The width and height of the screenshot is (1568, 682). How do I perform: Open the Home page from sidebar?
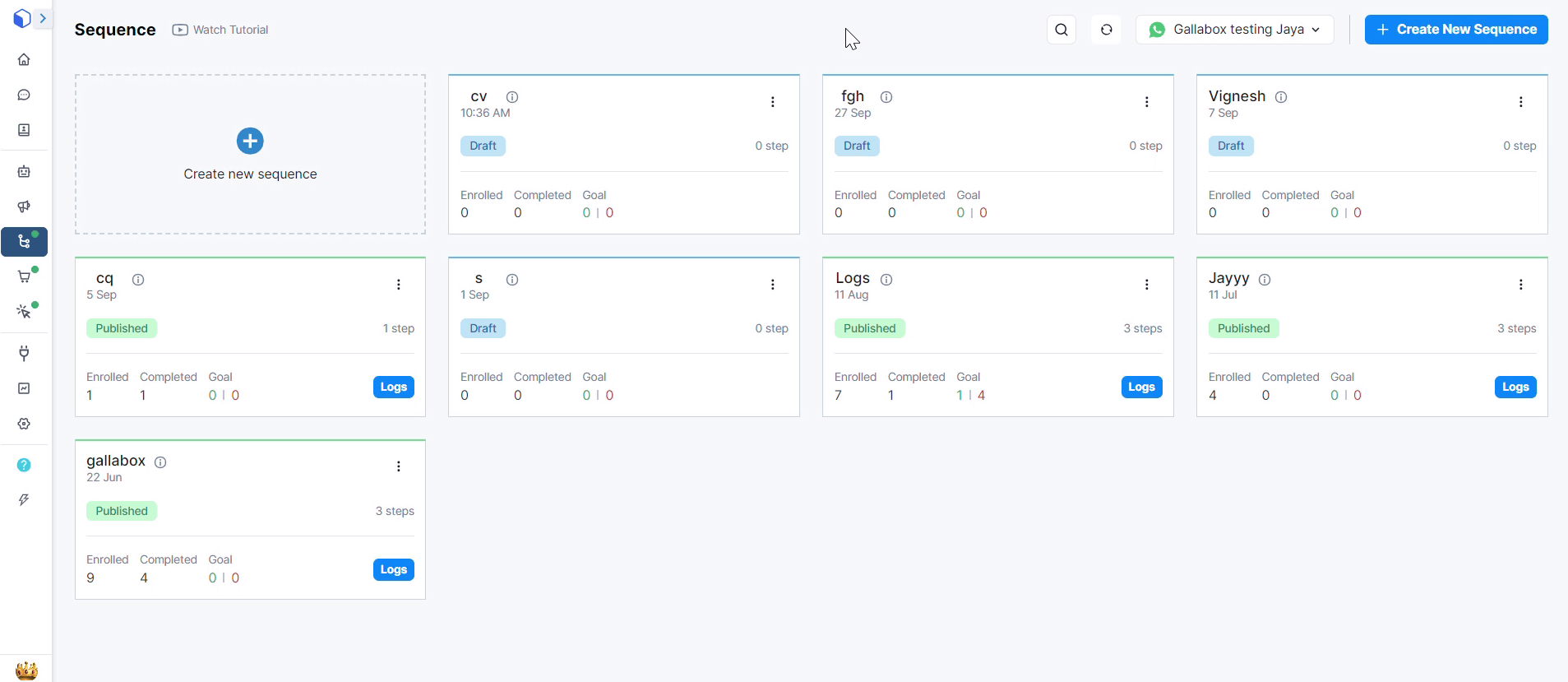pyautogui.click(x=24, y=60)
